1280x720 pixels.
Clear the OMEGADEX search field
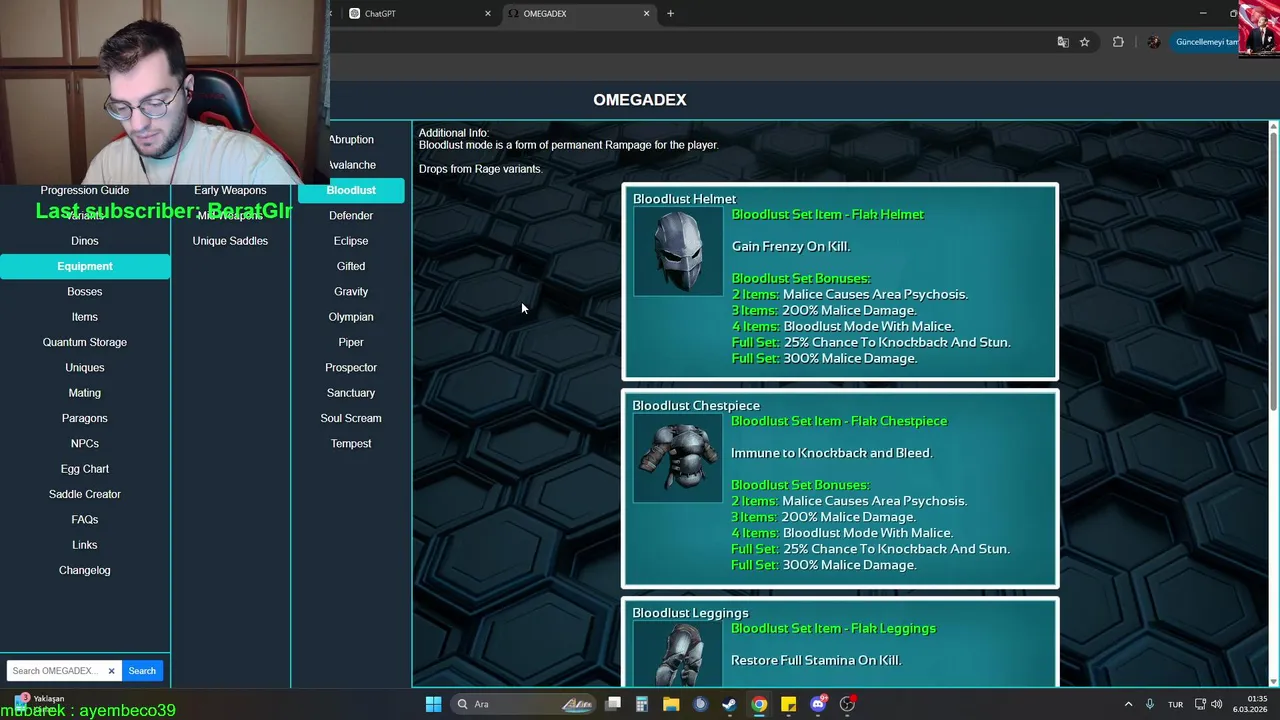click(111, 671)
